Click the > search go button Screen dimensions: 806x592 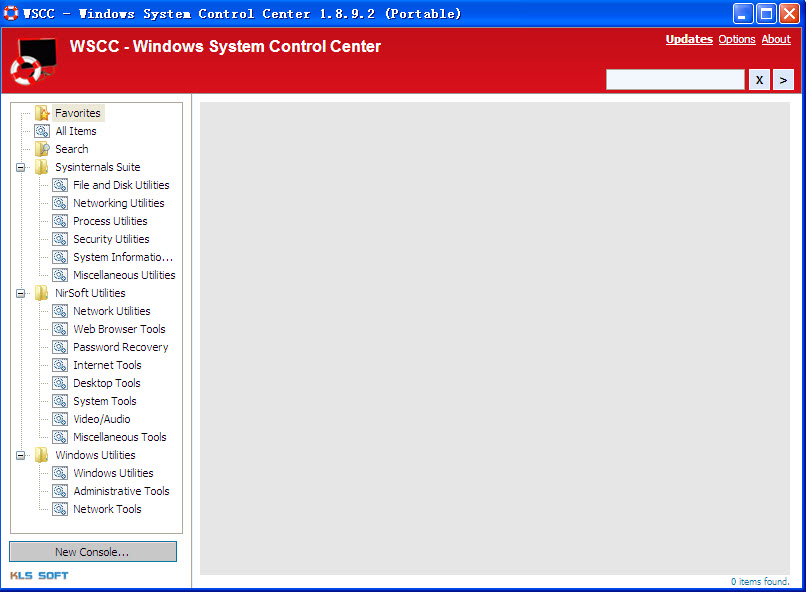click(783, 80)
